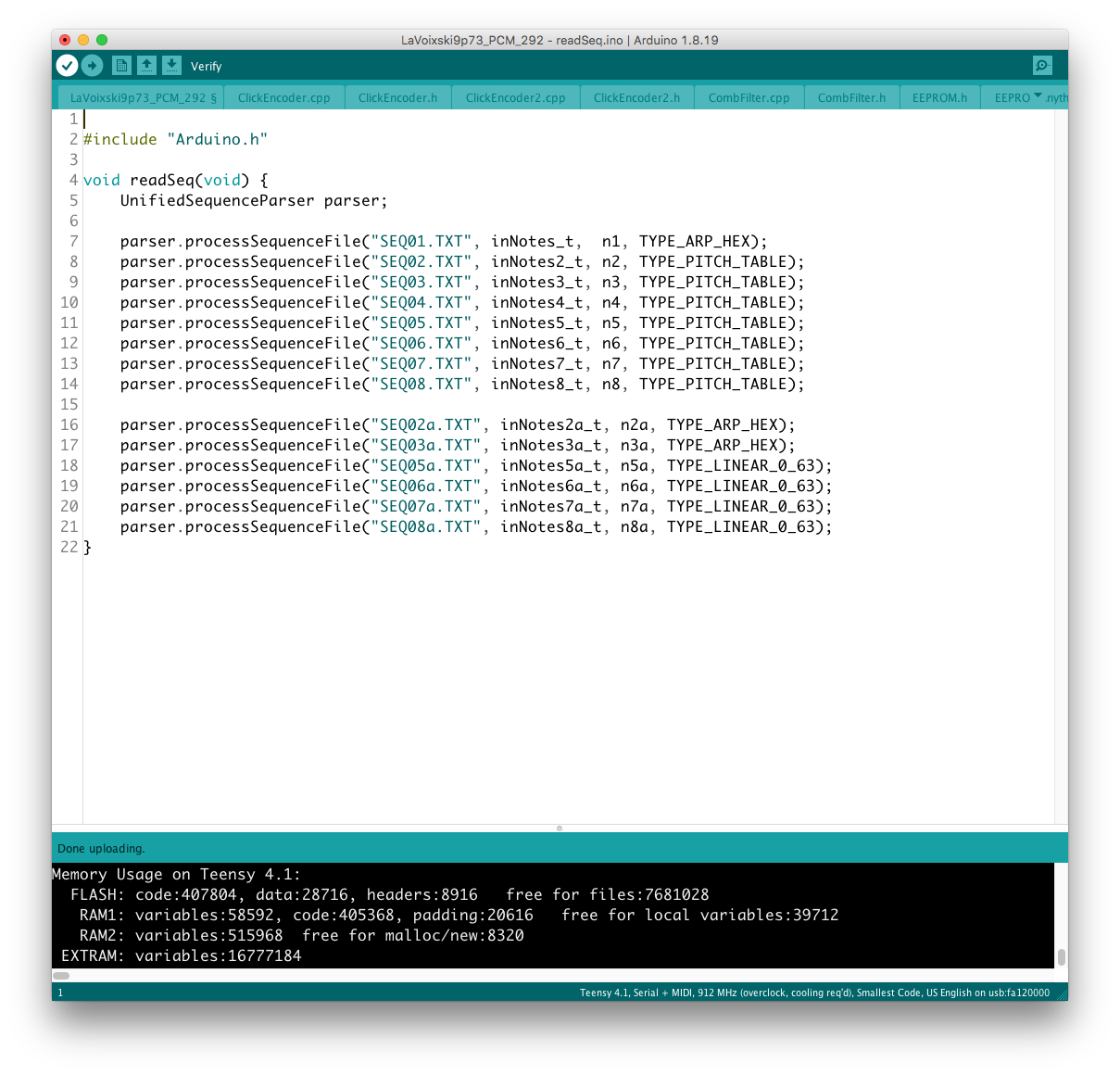Open the Serial Monitor magnifier icon

click(x=1042, y=65)
